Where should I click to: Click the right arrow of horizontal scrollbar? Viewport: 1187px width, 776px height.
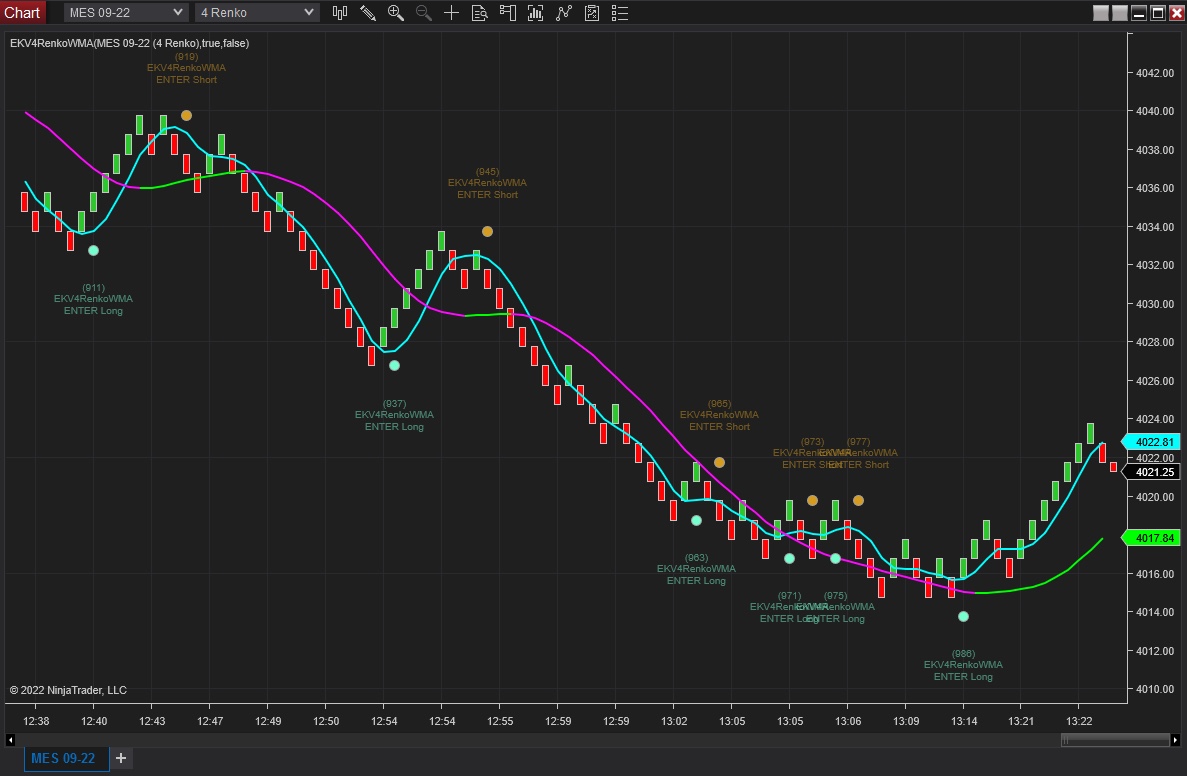pos(1175,740)
